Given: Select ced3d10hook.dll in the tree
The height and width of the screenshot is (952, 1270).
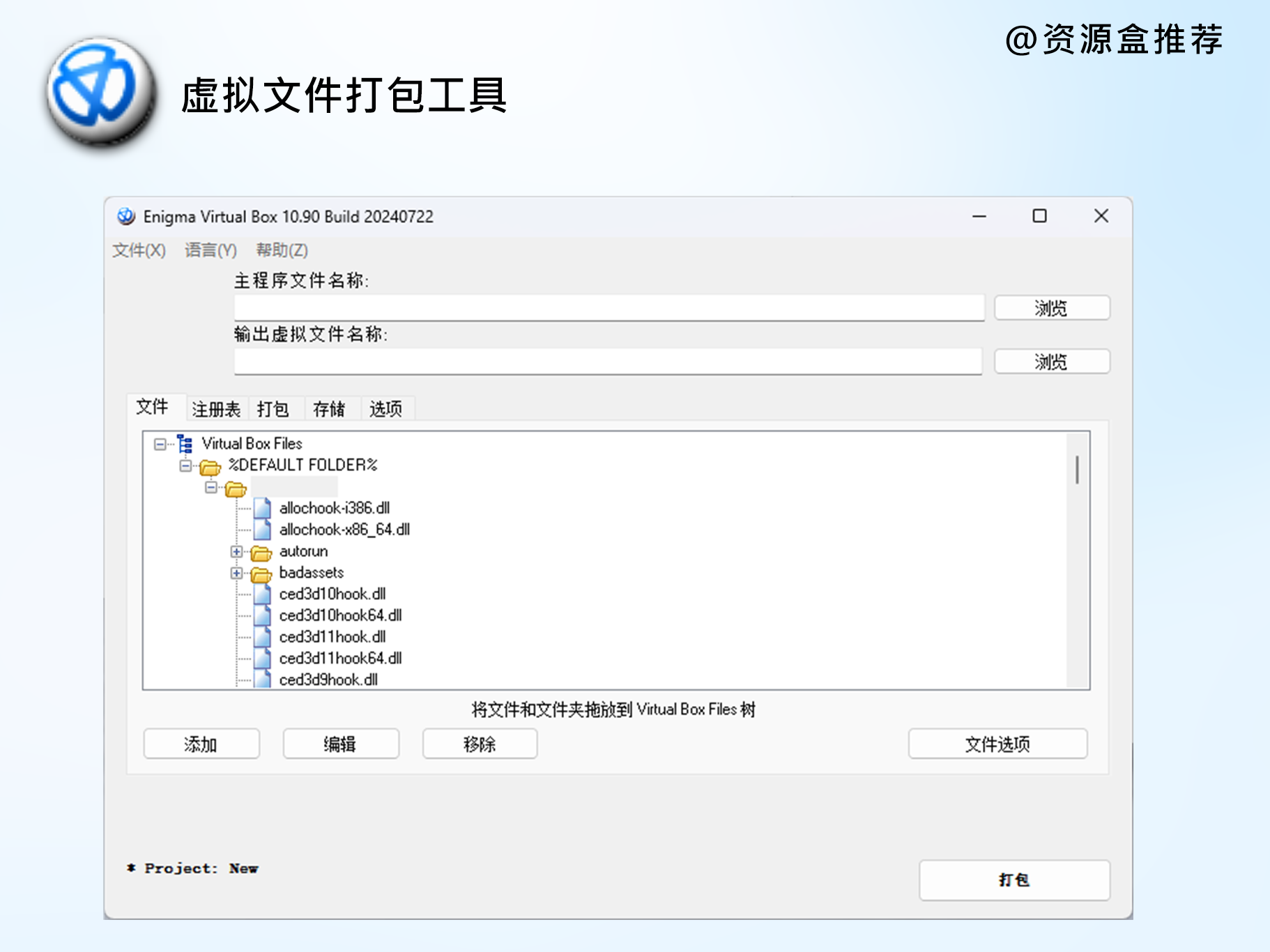Looking at the screenshot, I should click(332, 594).
